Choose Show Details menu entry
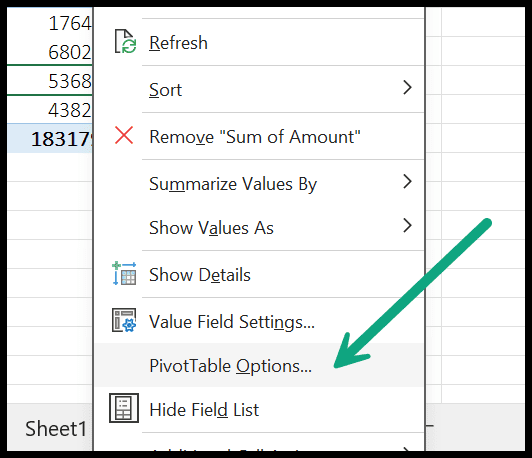 point(259,274)
